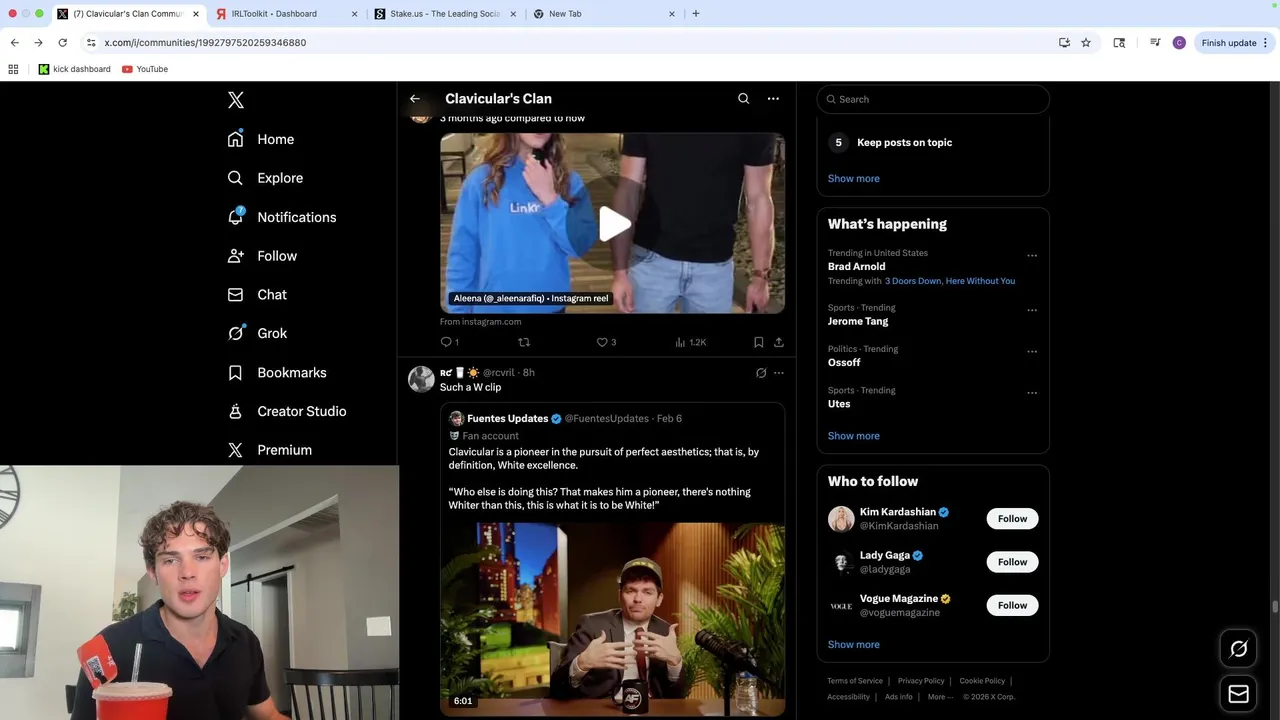The image size is (1280, 720).
Task: Open Explore from the sidebar
Action: point(265,178)
